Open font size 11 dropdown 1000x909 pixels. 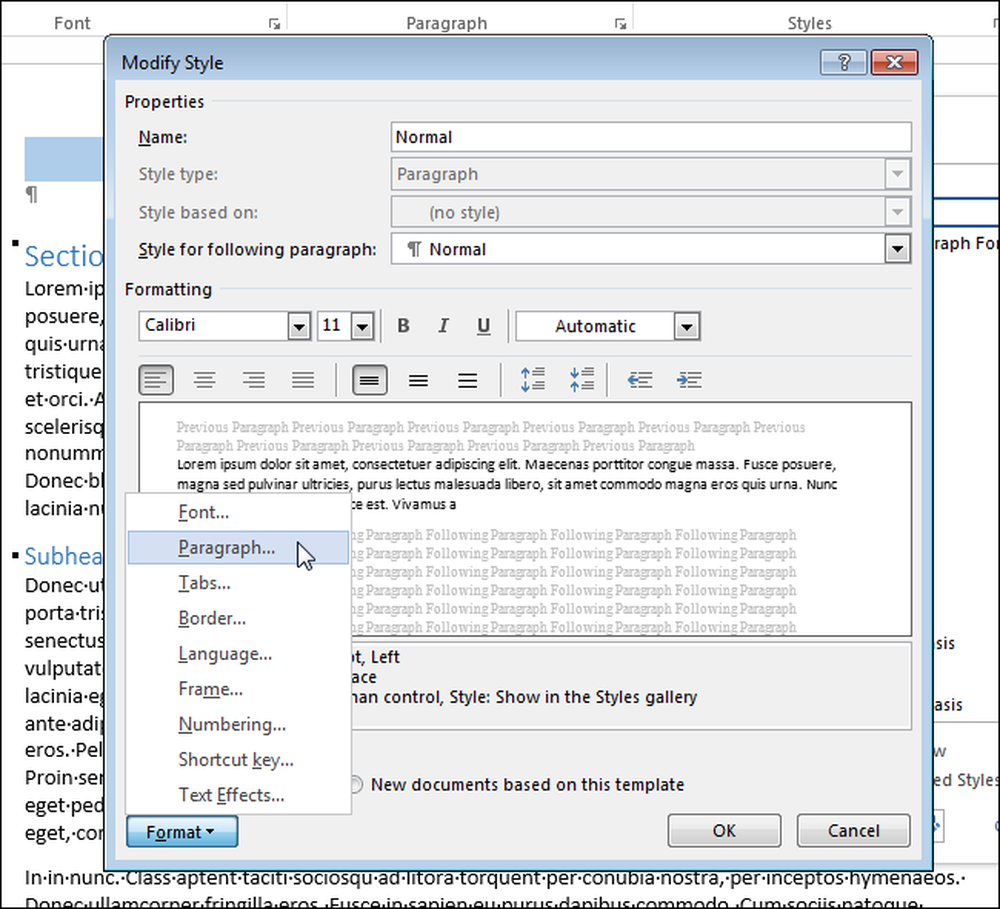coord(362,327)
